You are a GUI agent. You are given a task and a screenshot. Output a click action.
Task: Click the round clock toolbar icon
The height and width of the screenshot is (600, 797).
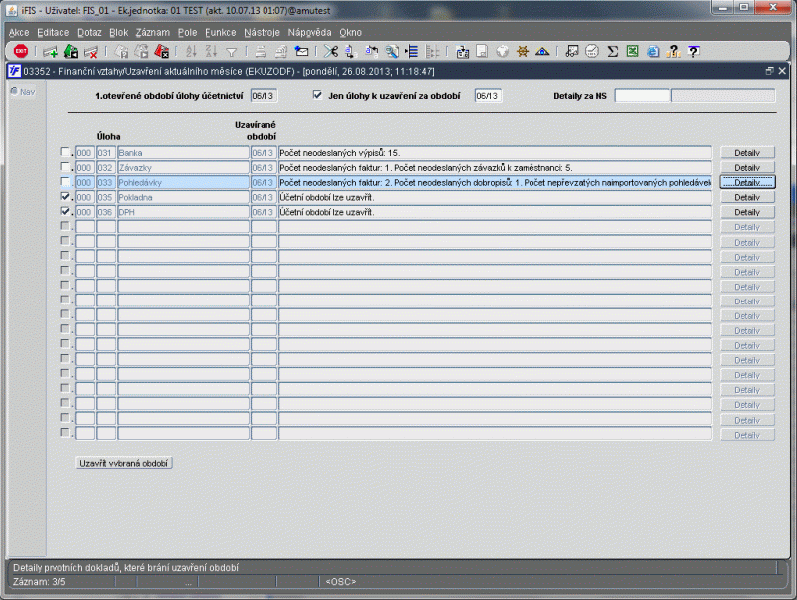592,51
